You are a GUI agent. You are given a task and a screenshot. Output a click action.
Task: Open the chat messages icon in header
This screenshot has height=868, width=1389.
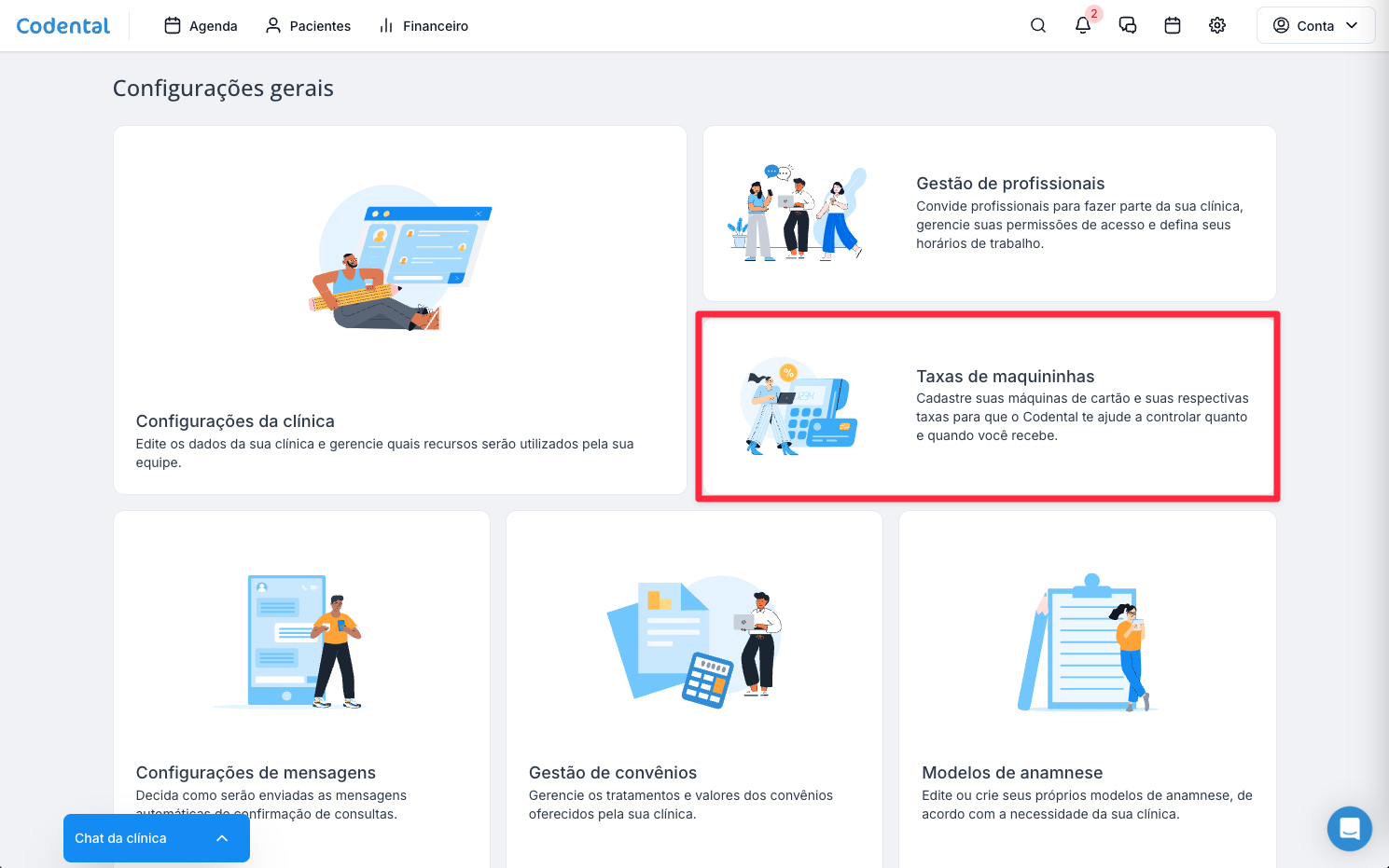[x=1128, y=26]
